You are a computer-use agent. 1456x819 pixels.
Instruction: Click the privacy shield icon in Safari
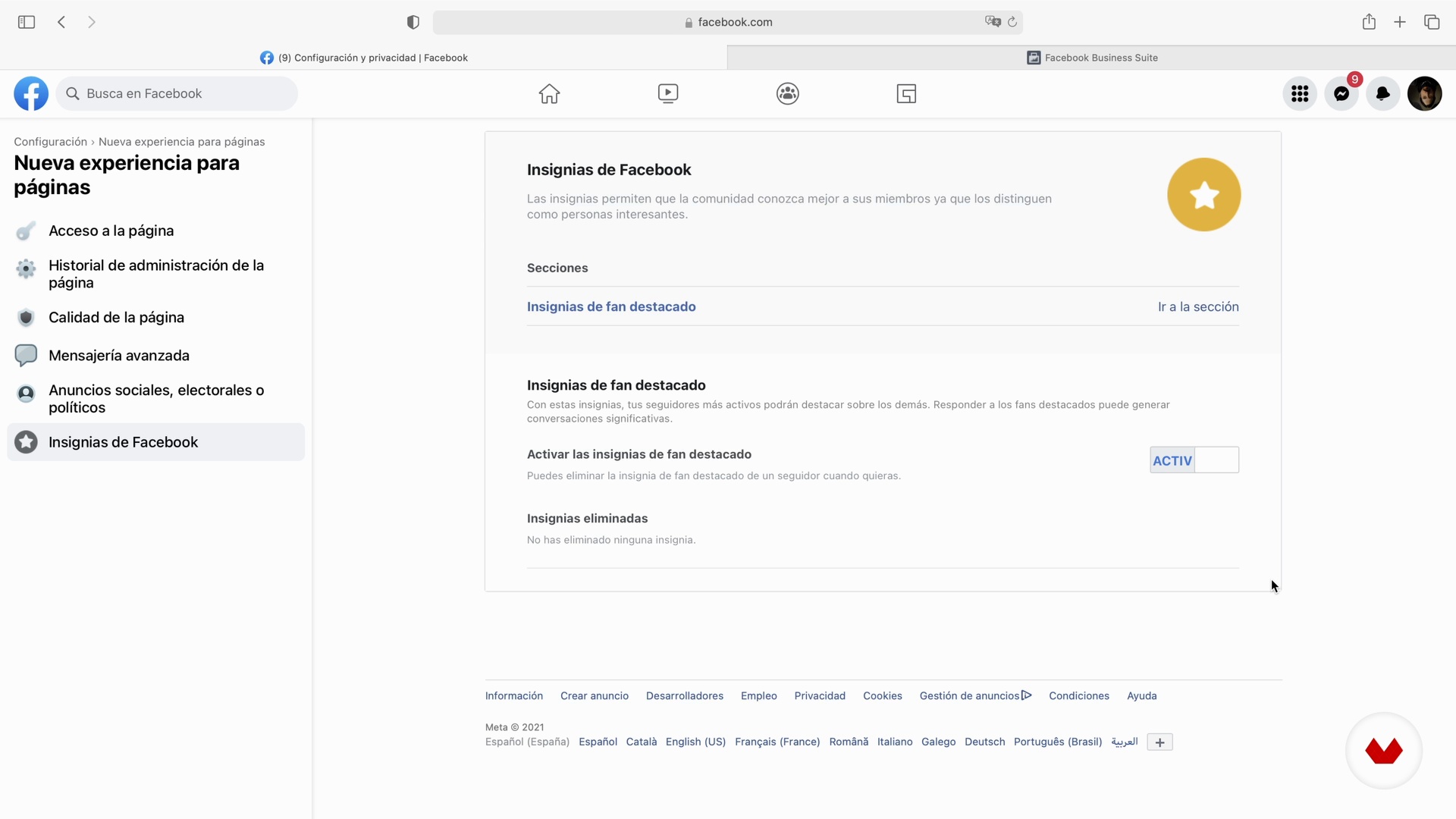click(x=413, y=22)
